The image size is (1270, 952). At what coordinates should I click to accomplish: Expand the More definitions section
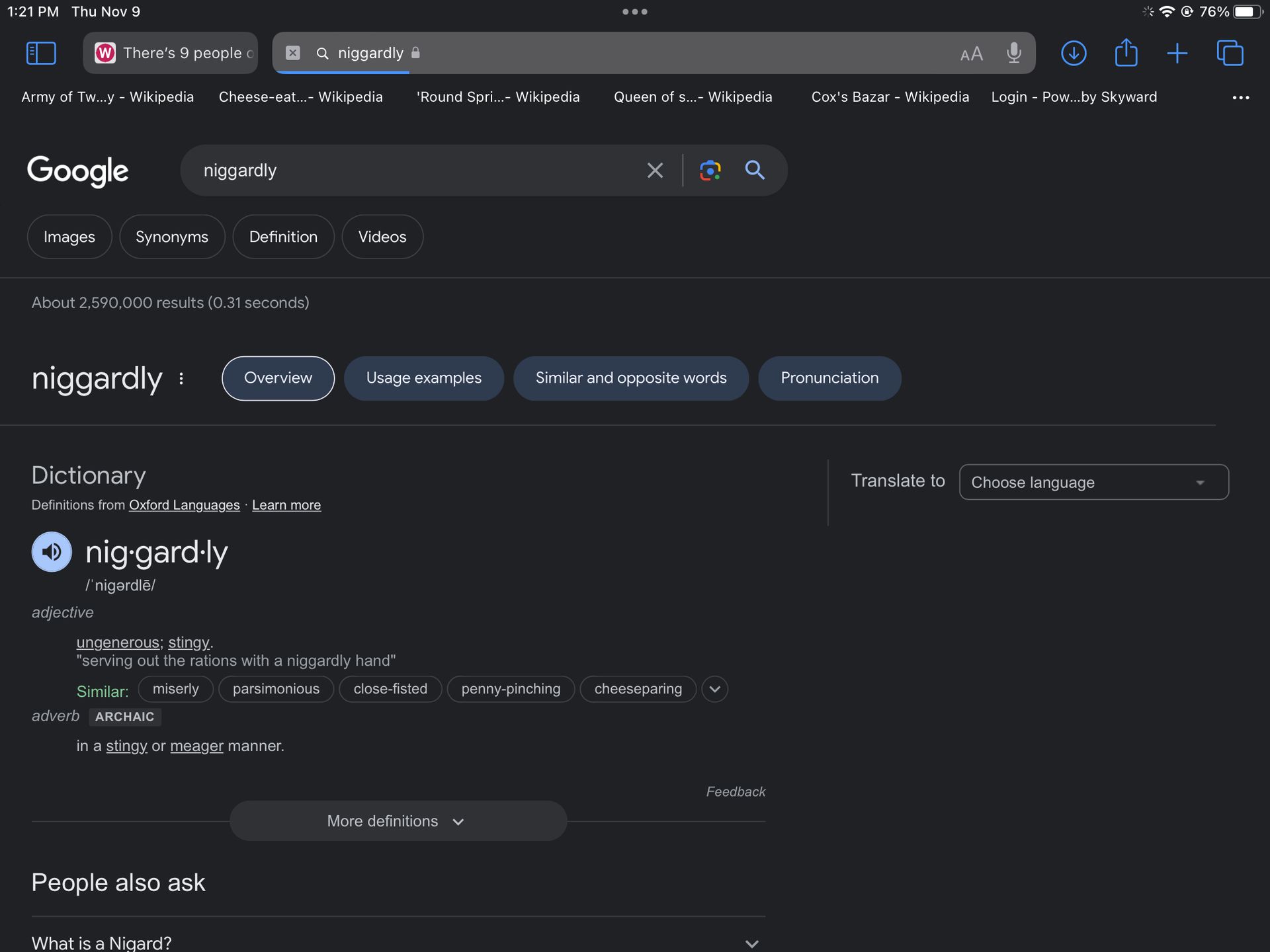point(398,821)
